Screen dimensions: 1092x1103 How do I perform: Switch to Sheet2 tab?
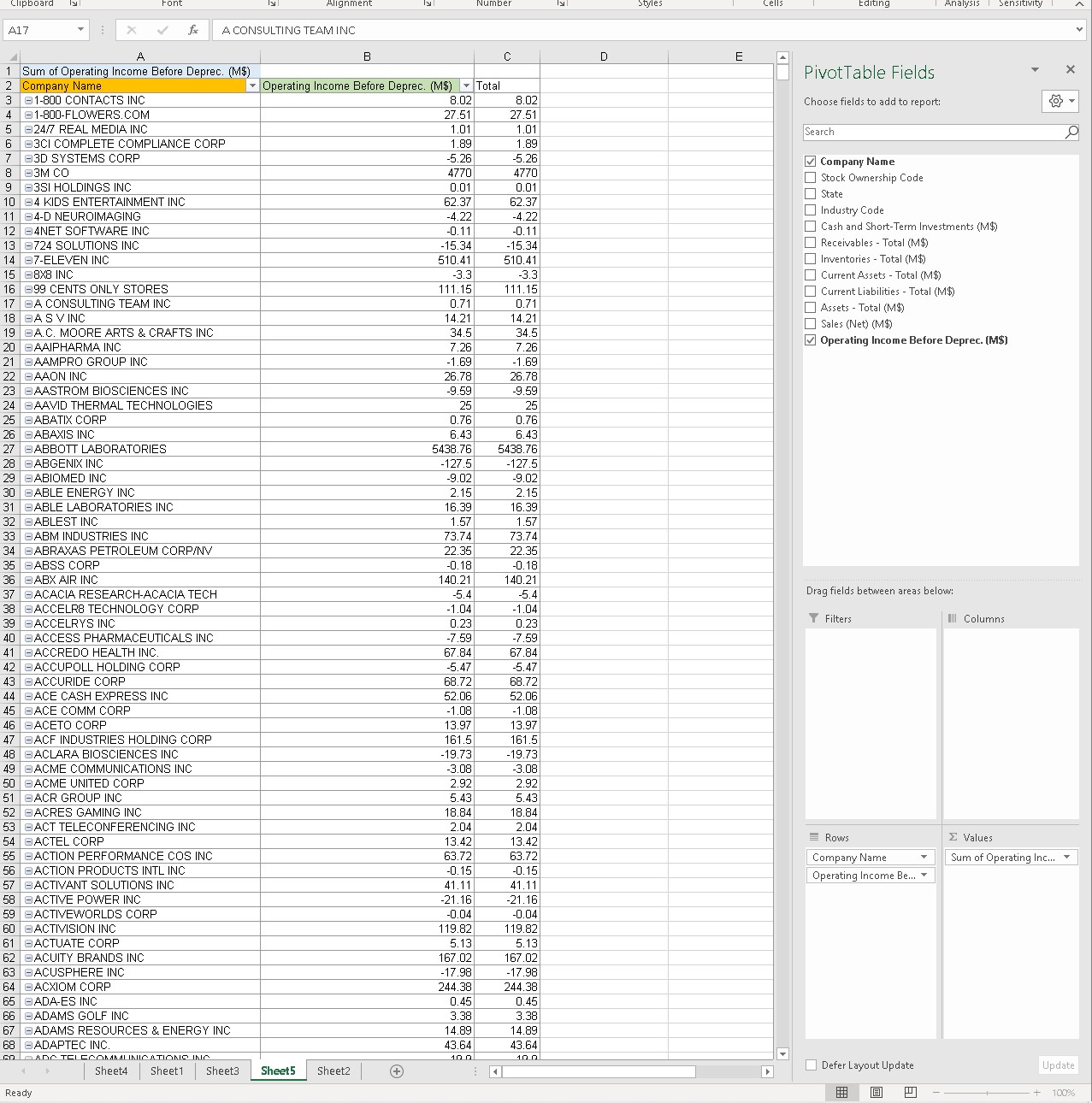(x=334, y=1071)
